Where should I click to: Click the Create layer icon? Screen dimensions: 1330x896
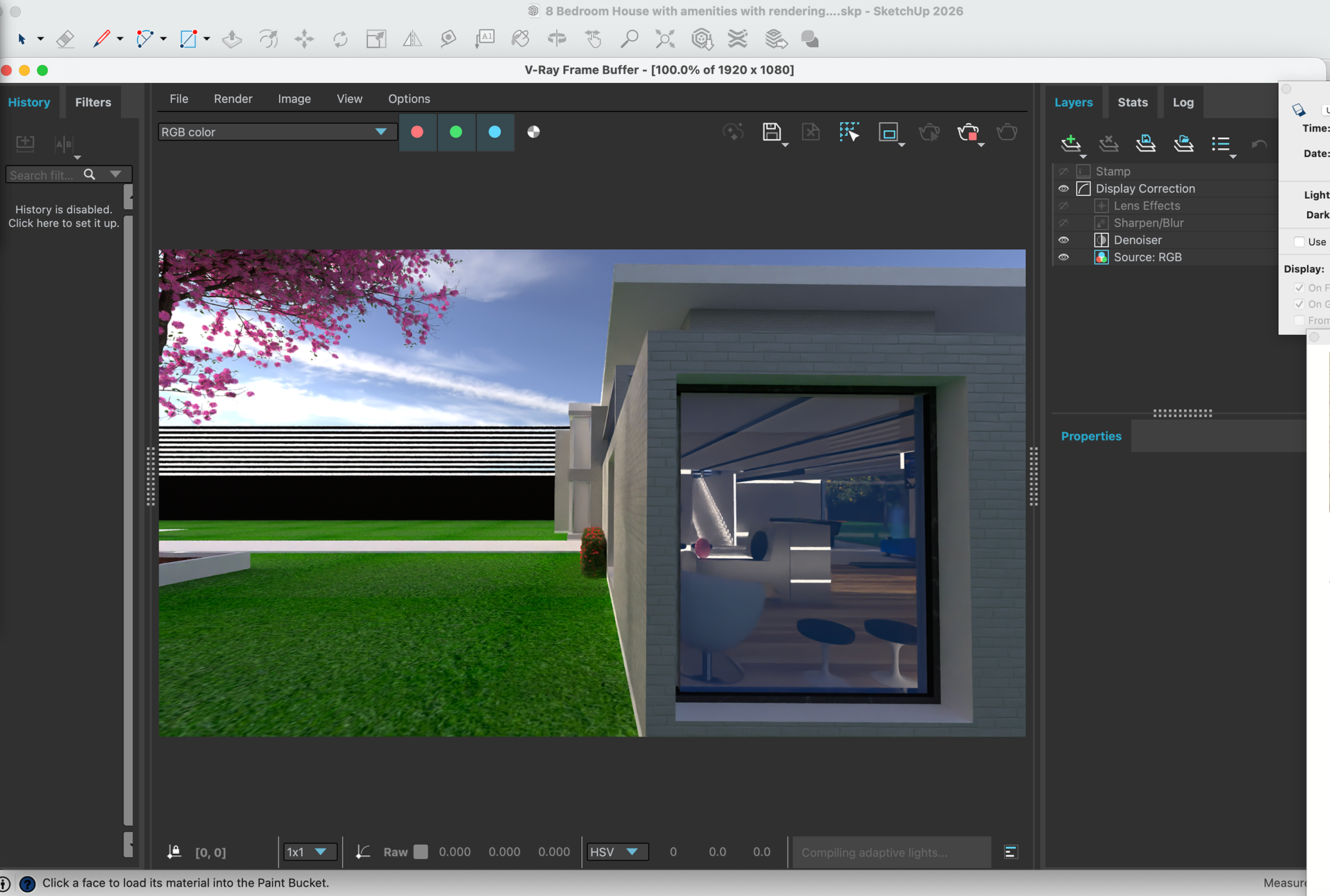coord(1071,143)
